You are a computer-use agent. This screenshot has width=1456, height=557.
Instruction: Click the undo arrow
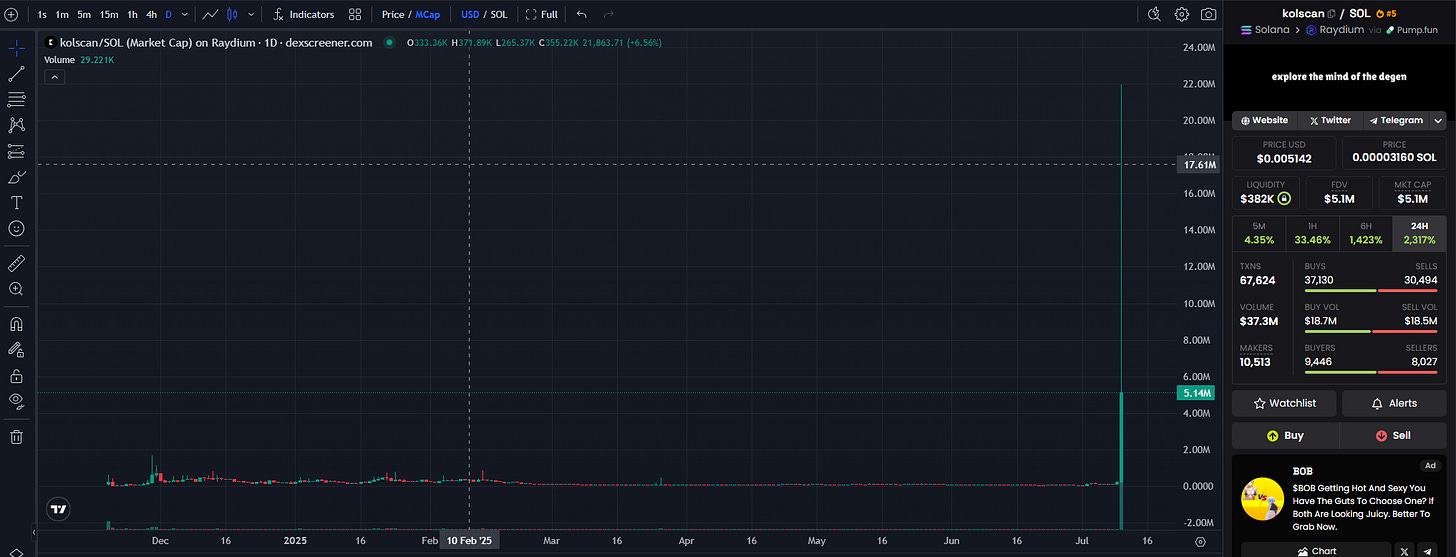582,15
